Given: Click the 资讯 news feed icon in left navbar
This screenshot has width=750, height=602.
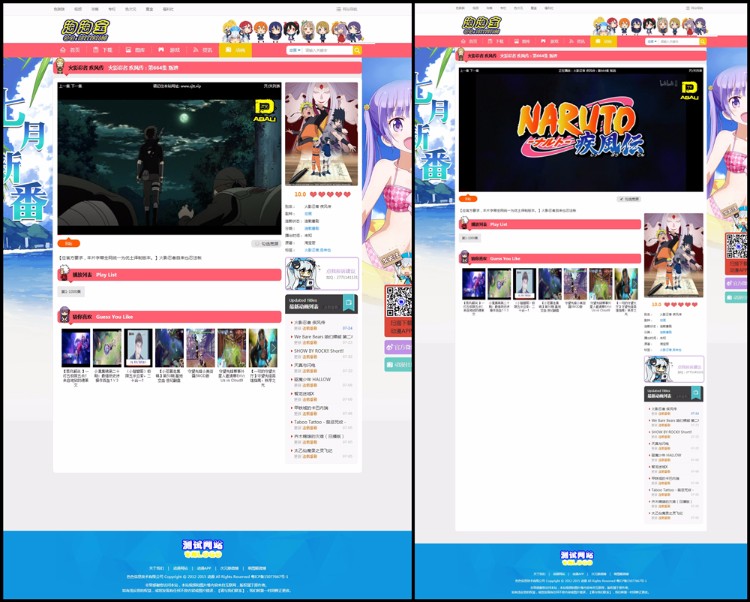Looking at the screenshot, I should (195, 50).
